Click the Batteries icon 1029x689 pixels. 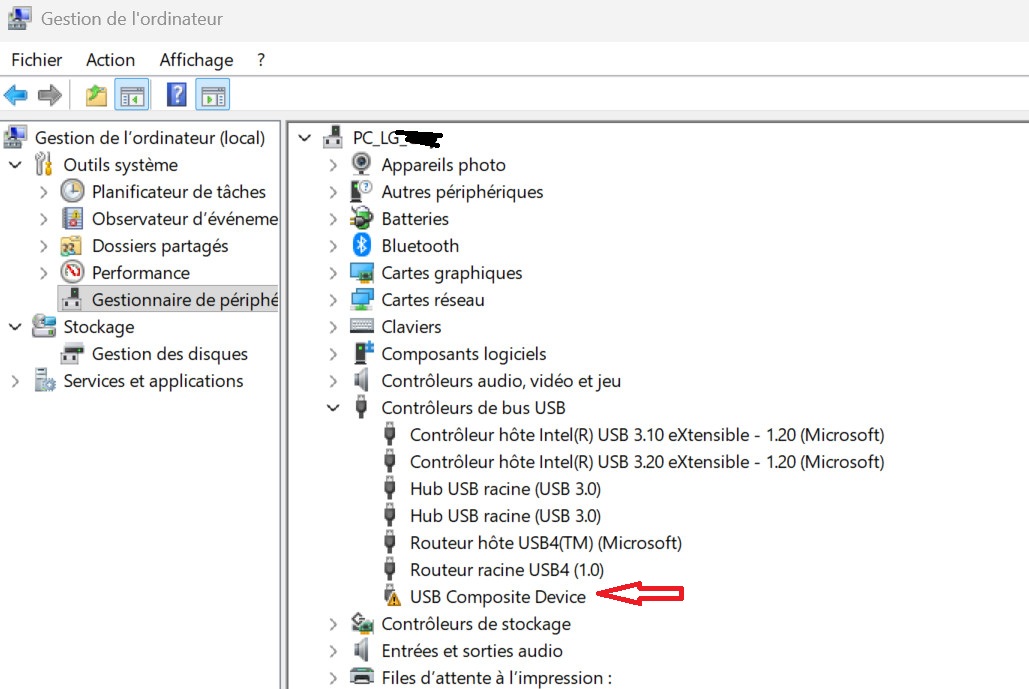tap(362, 218)
